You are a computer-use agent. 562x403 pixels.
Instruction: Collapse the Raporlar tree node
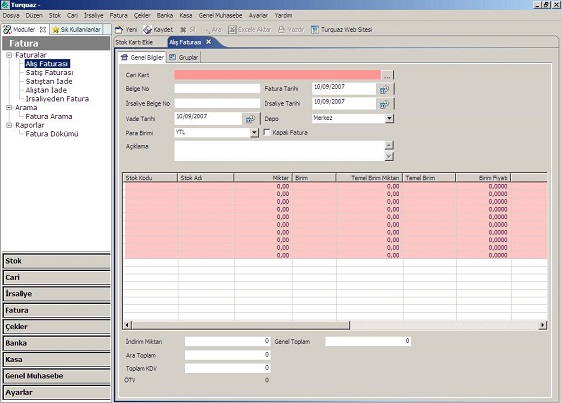click(9, 125)
